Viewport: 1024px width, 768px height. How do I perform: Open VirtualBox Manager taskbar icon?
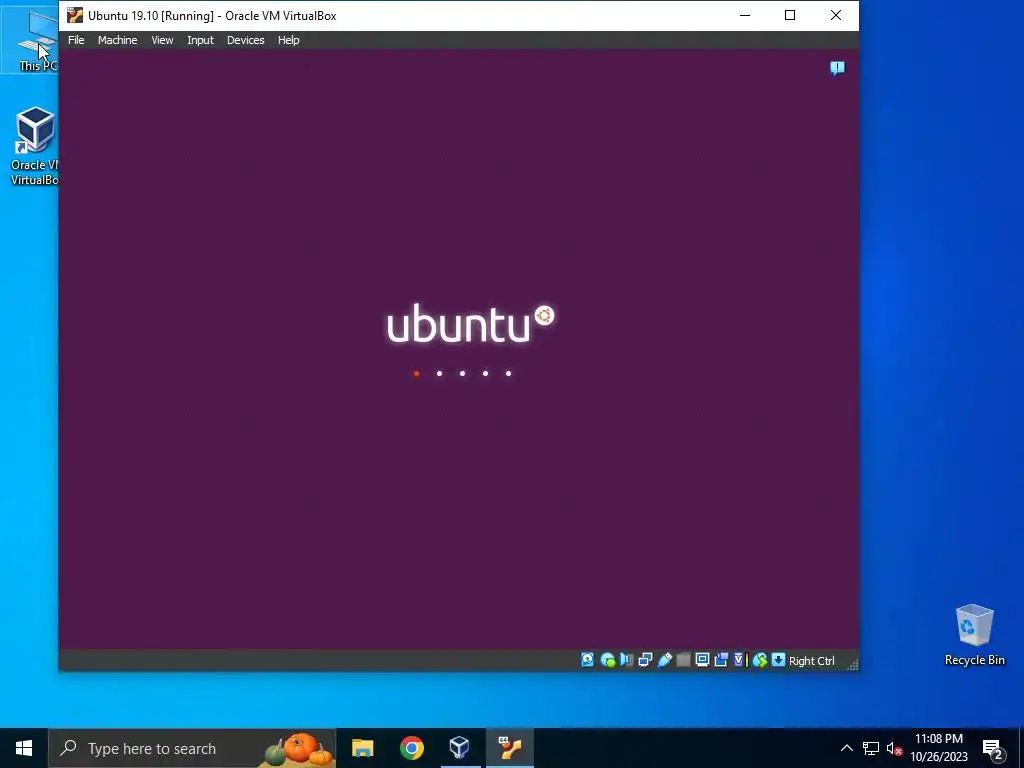pos(460,748)
